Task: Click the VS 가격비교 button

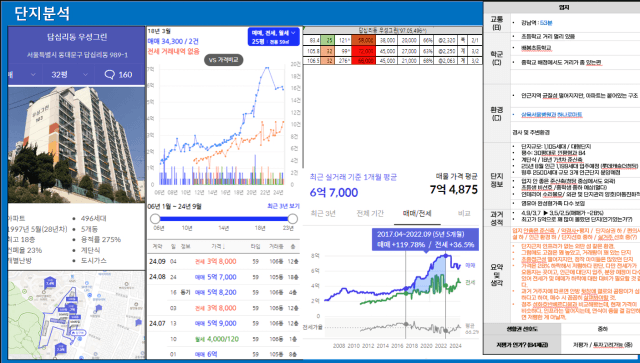Action: (224, 60)
